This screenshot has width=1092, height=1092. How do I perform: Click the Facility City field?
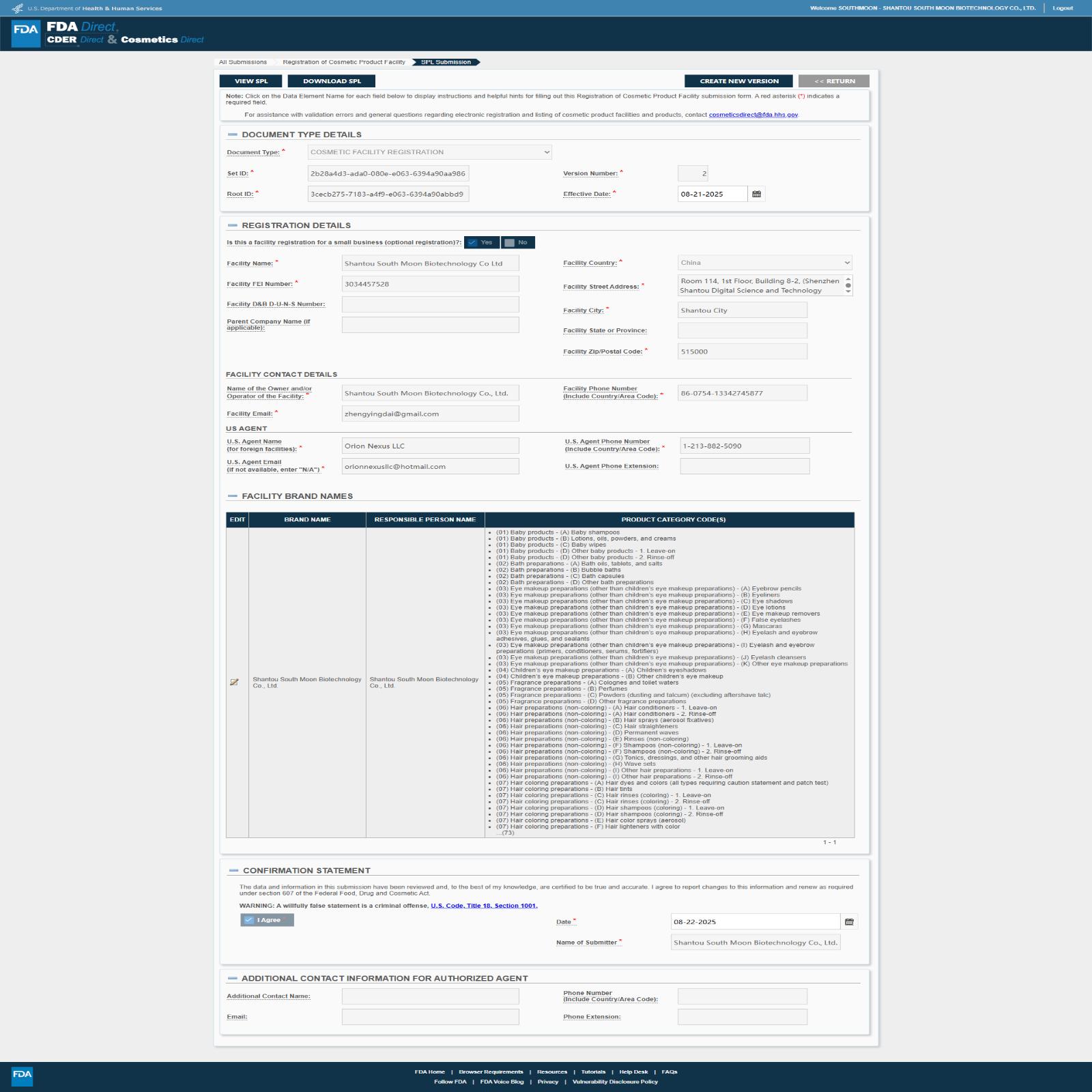[x=743, y=310]
